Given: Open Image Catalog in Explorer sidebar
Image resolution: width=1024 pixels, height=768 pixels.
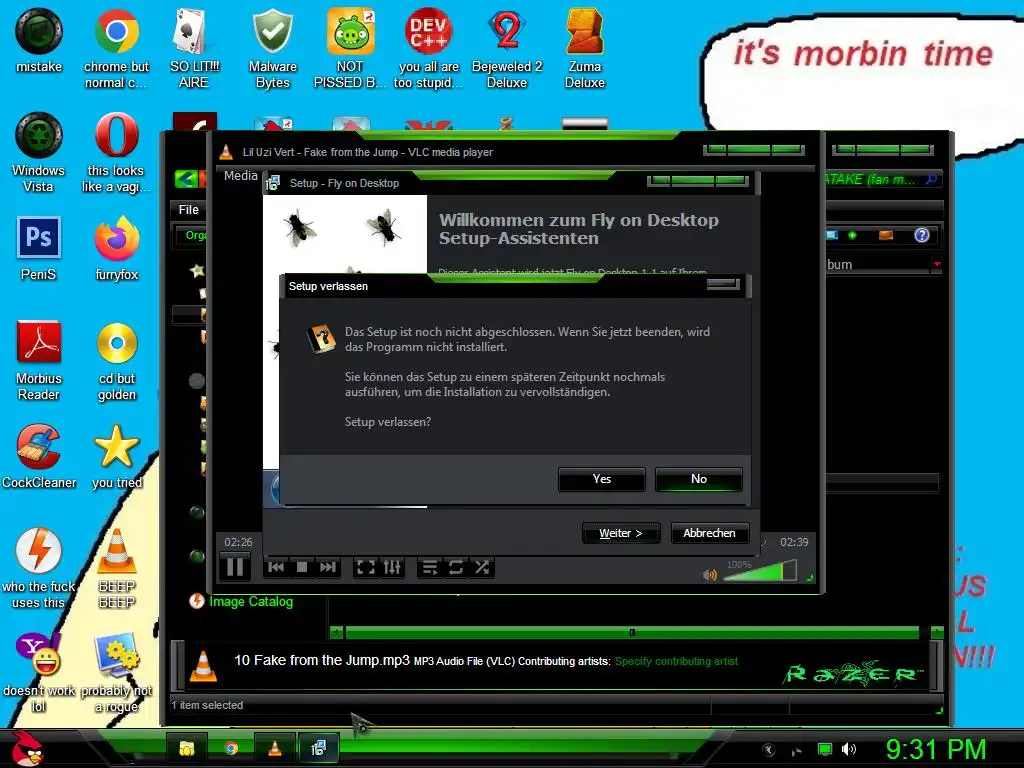Looking at the screenshot, I should [251, 601].
